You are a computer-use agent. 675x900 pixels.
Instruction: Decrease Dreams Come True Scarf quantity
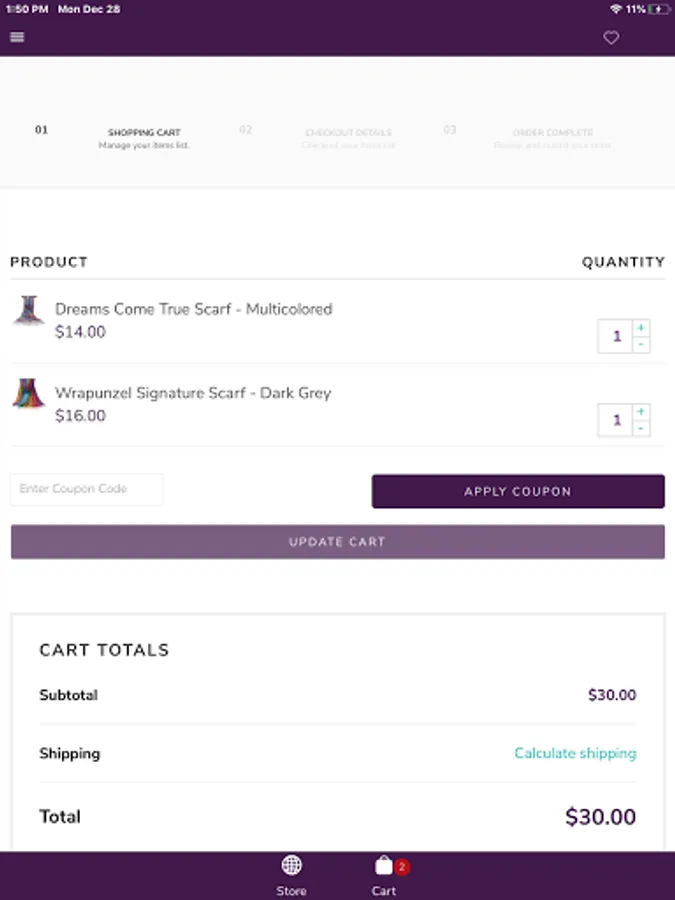[641, 345]
